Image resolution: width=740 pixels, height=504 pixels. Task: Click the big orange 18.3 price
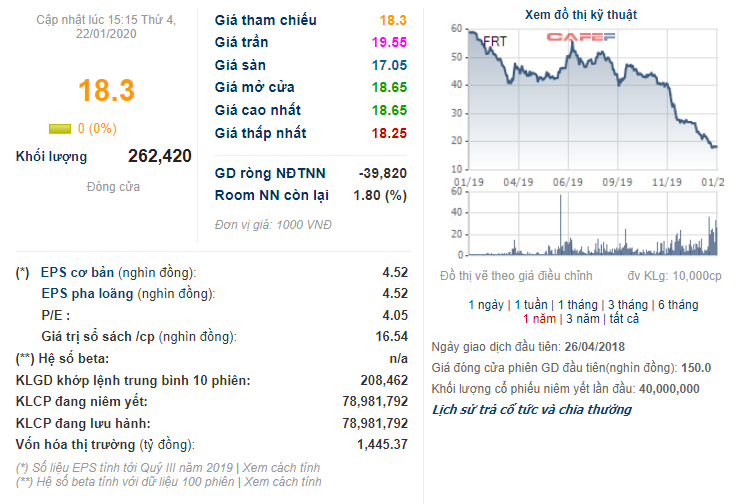107,91
